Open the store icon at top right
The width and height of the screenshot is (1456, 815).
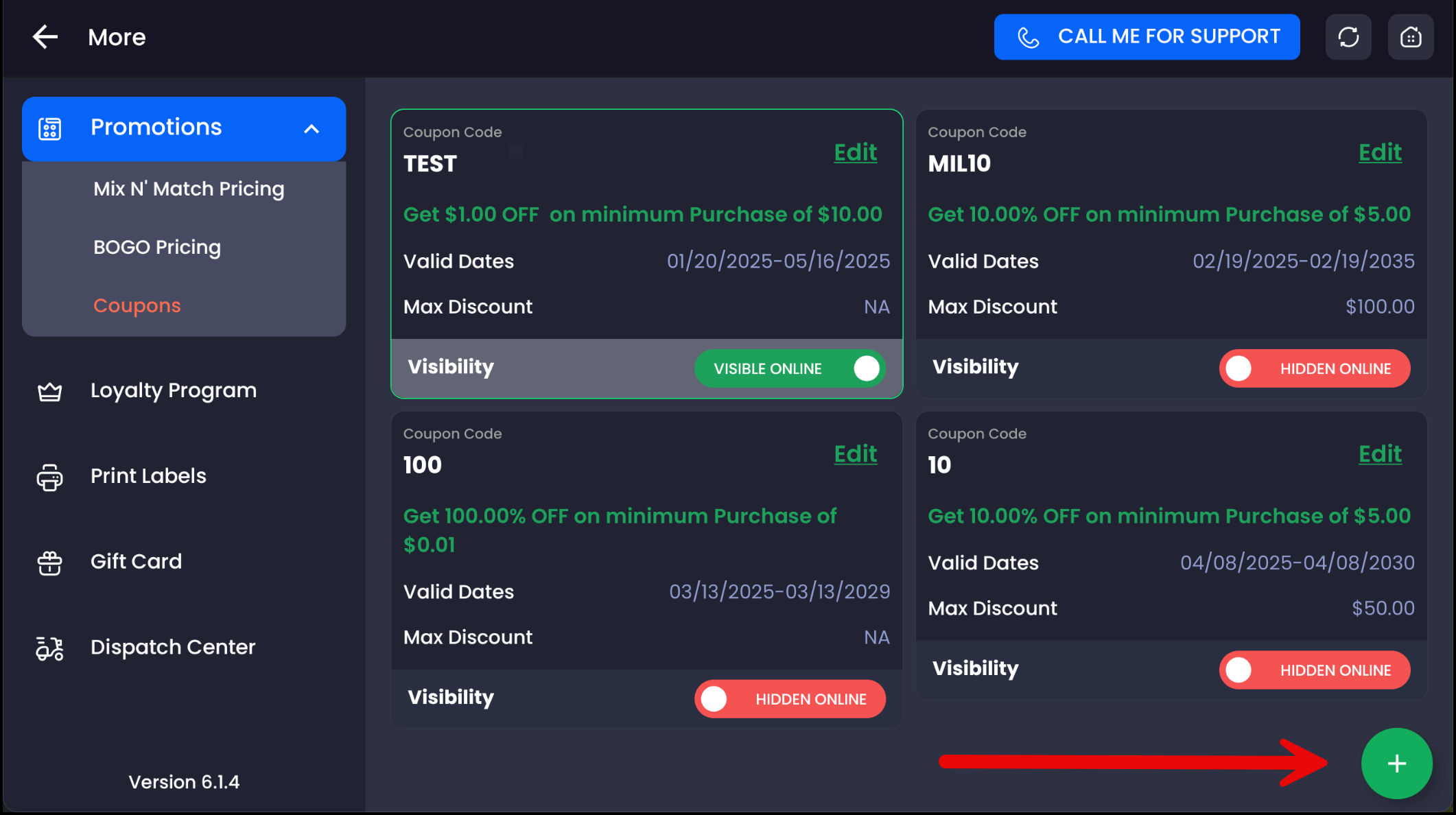click(x=1410, y=37)
